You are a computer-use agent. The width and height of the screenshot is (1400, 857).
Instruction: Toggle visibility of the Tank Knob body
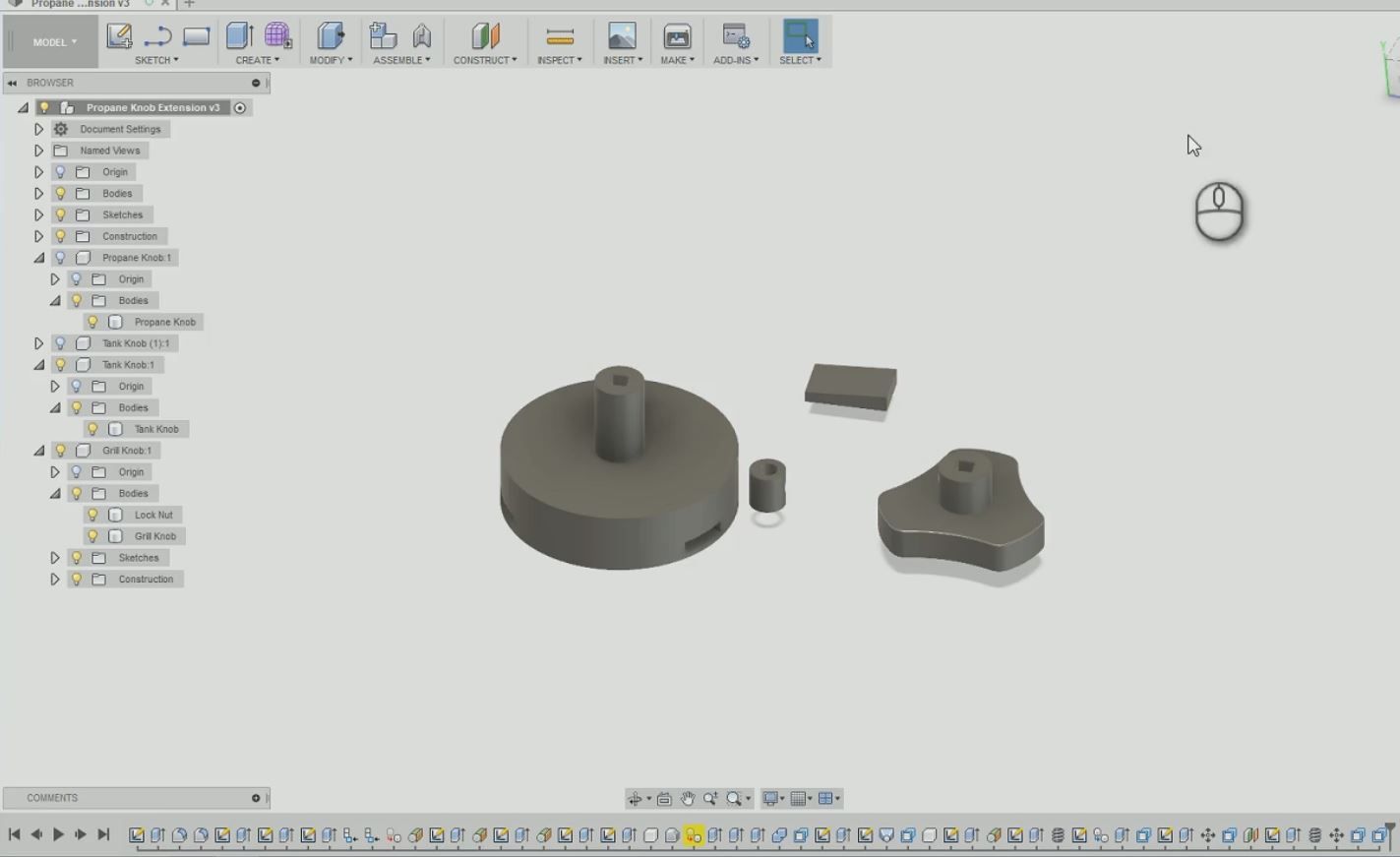tap(91, 429)
